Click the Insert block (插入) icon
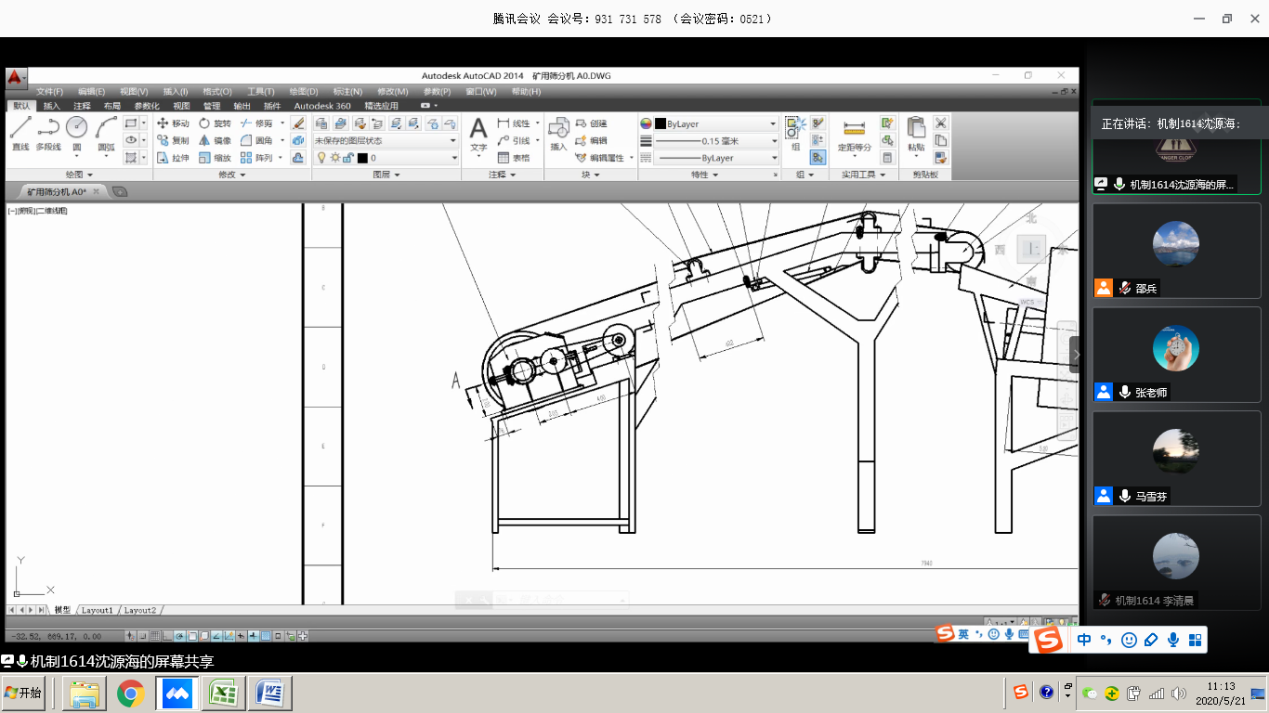 [x=558, y=135]
